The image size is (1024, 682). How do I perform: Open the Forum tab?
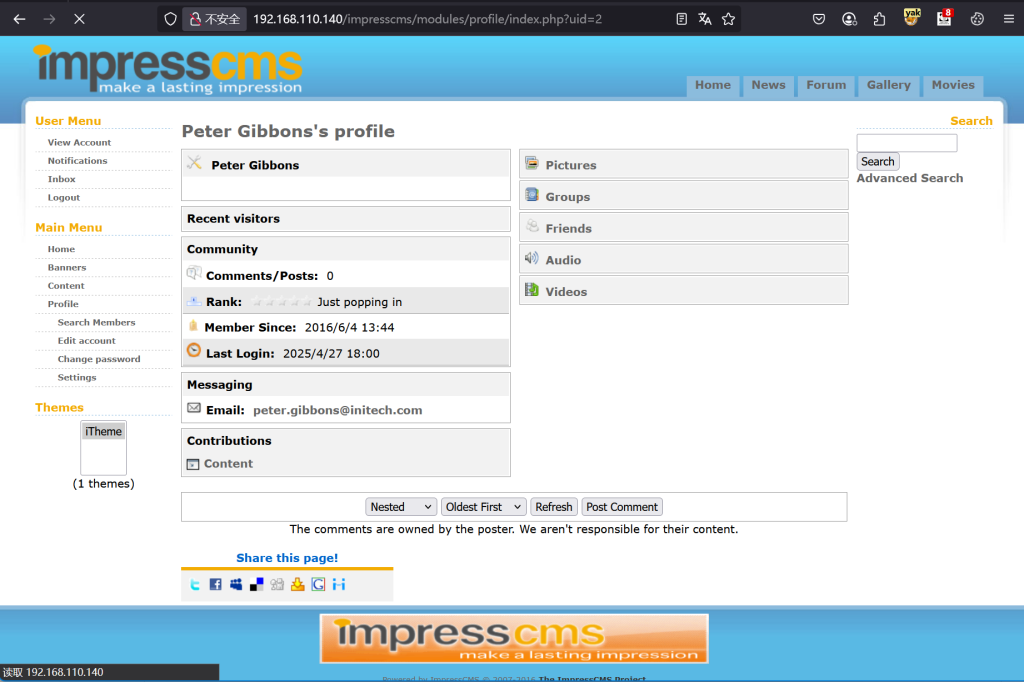pos(826,86)
